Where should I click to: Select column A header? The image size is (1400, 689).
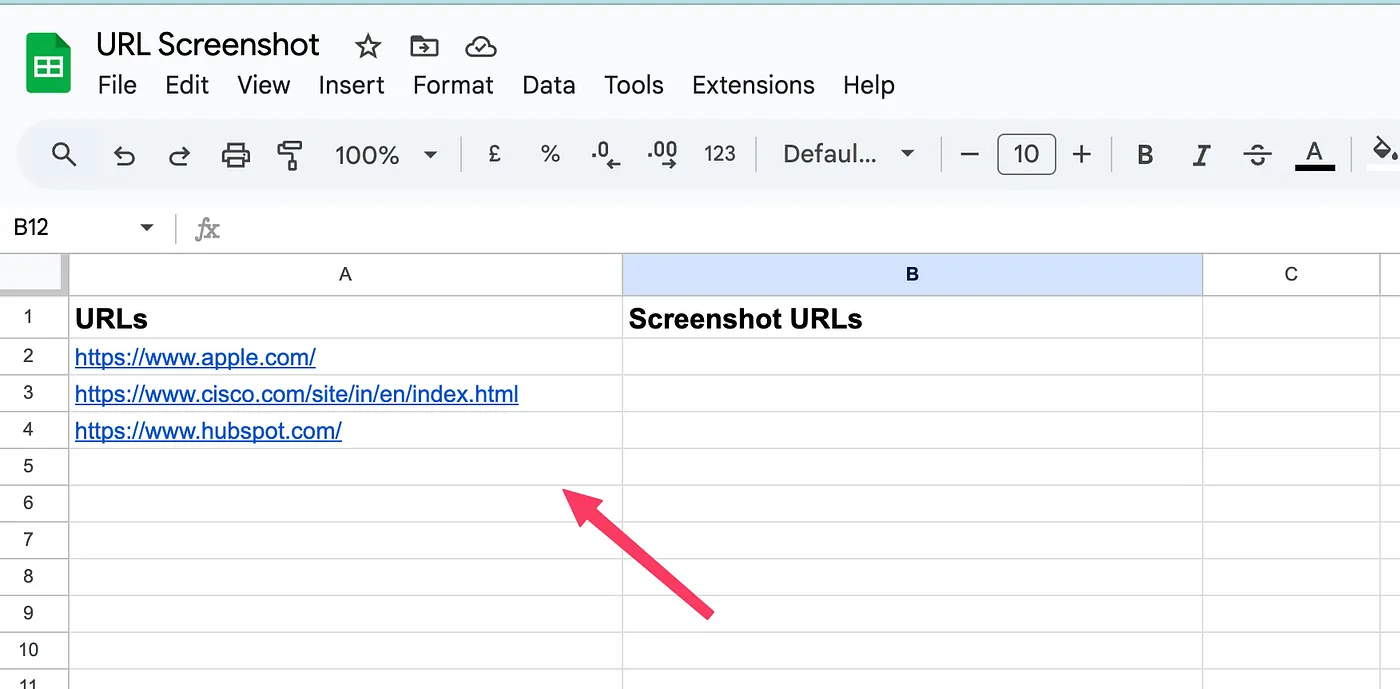tap(346, 274)
